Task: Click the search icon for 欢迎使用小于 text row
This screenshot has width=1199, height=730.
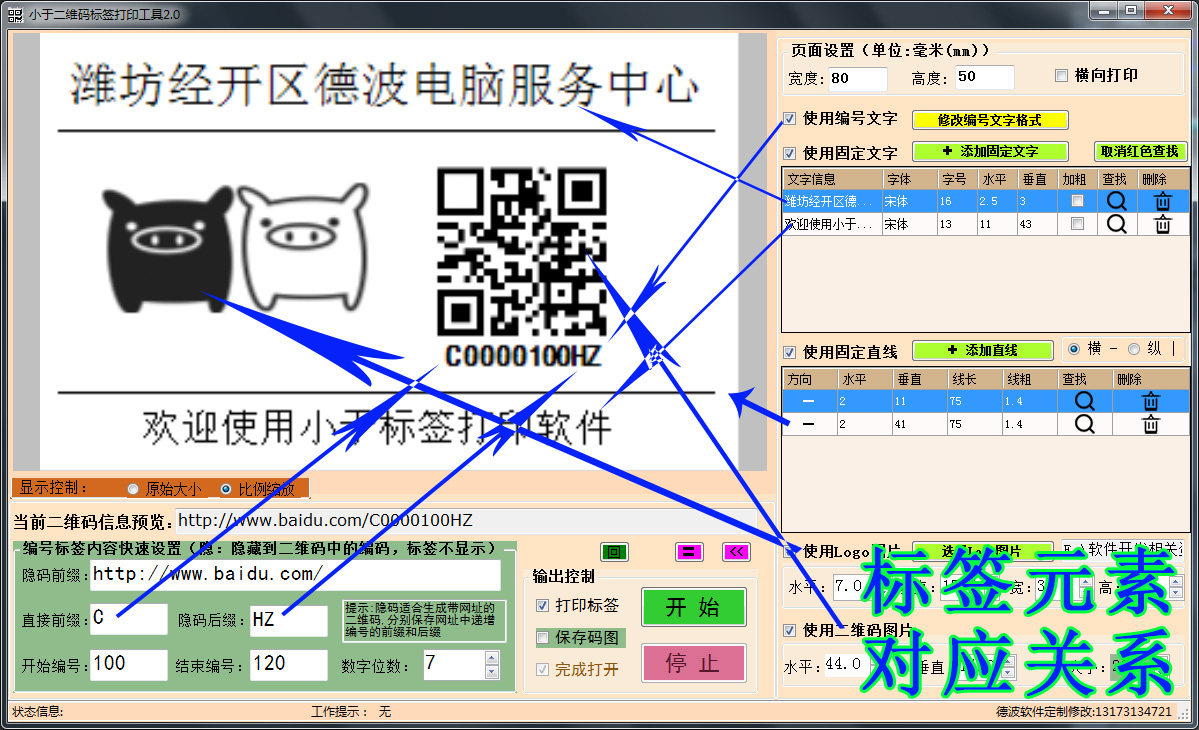Action: 1116,224
